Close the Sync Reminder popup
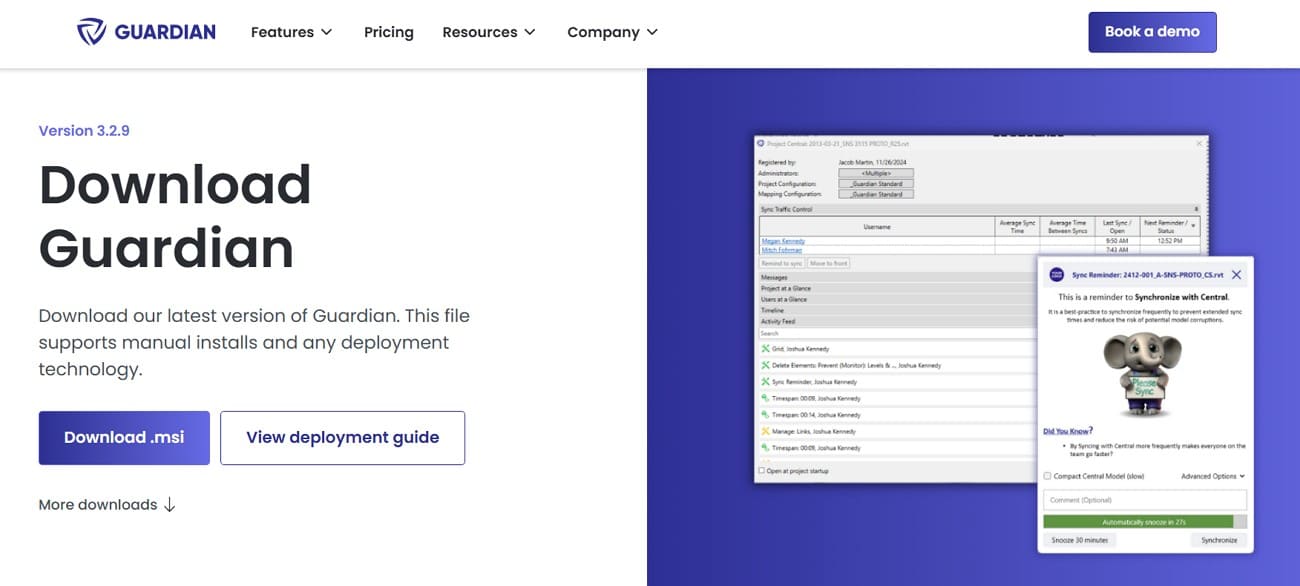The width and height of the screenshot is (1300, 586). [1236, 274]
